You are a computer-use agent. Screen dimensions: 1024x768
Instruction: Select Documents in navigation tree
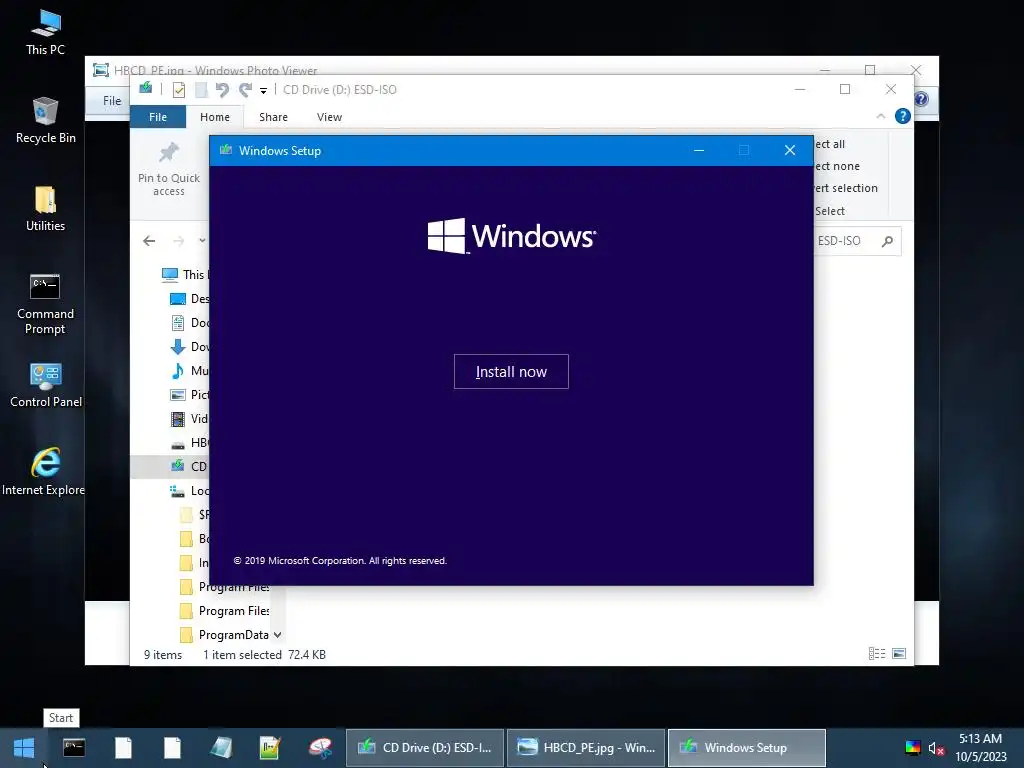coord(189,323)
